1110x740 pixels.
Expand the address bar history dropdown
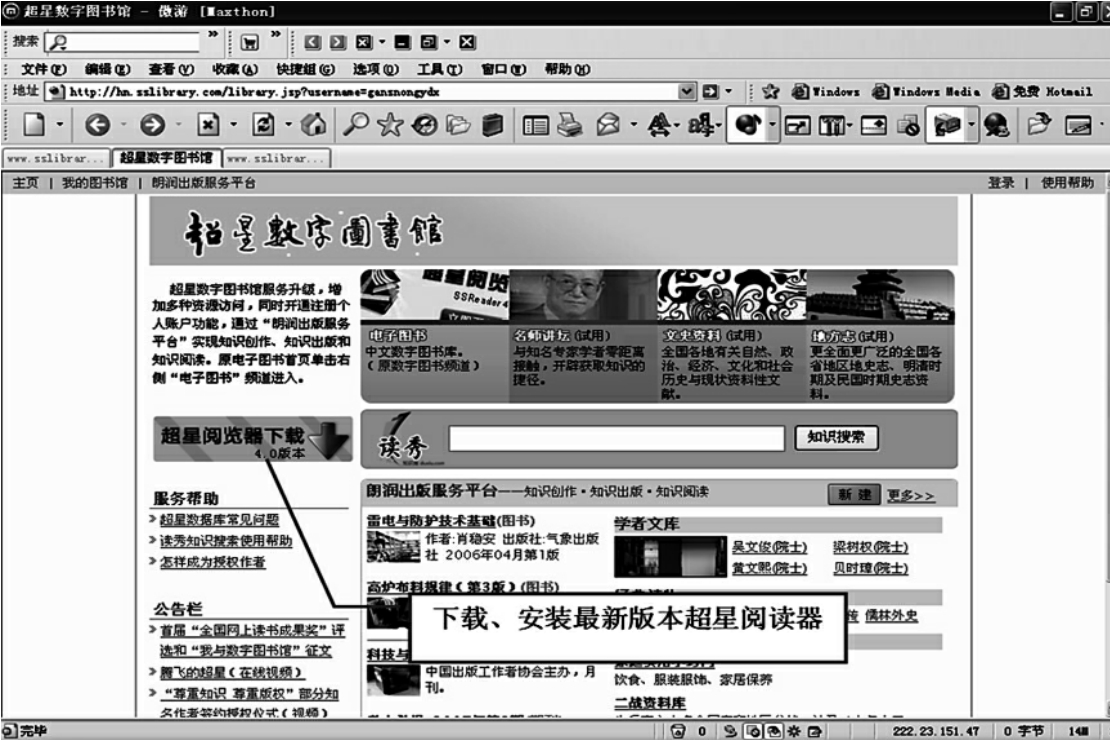tap(686, 91)
